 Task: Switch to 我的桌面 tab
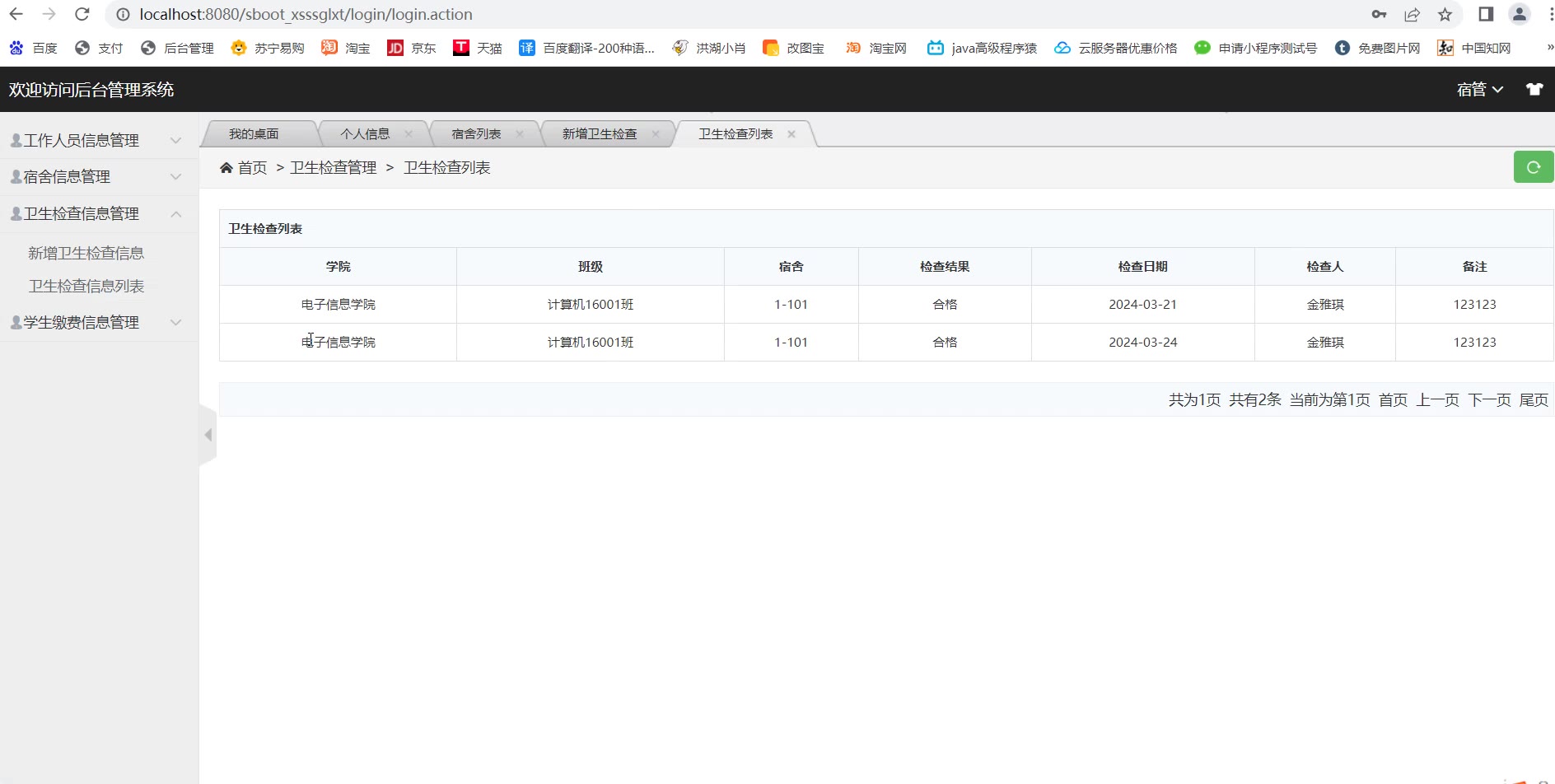pyautogui.click(x=254, y=134)
